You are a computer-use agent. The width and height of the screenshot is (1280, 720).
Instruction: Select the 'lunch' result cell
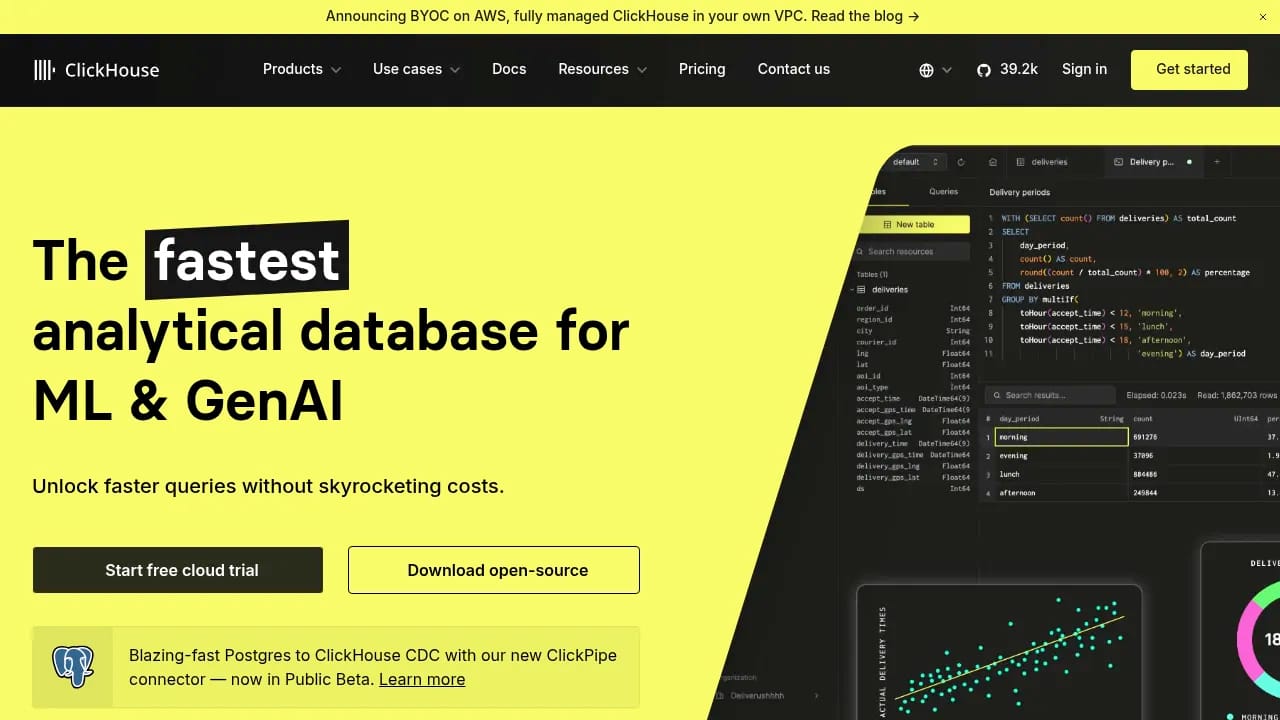point(1064,474)
